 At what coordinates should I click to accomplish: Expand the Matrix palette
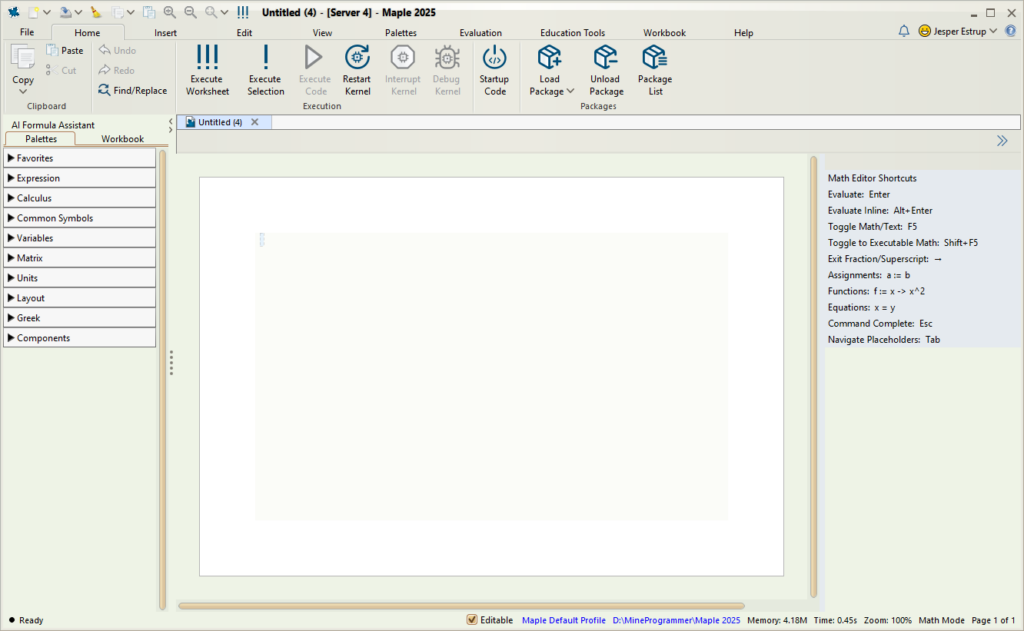click(x=80, y=258)
